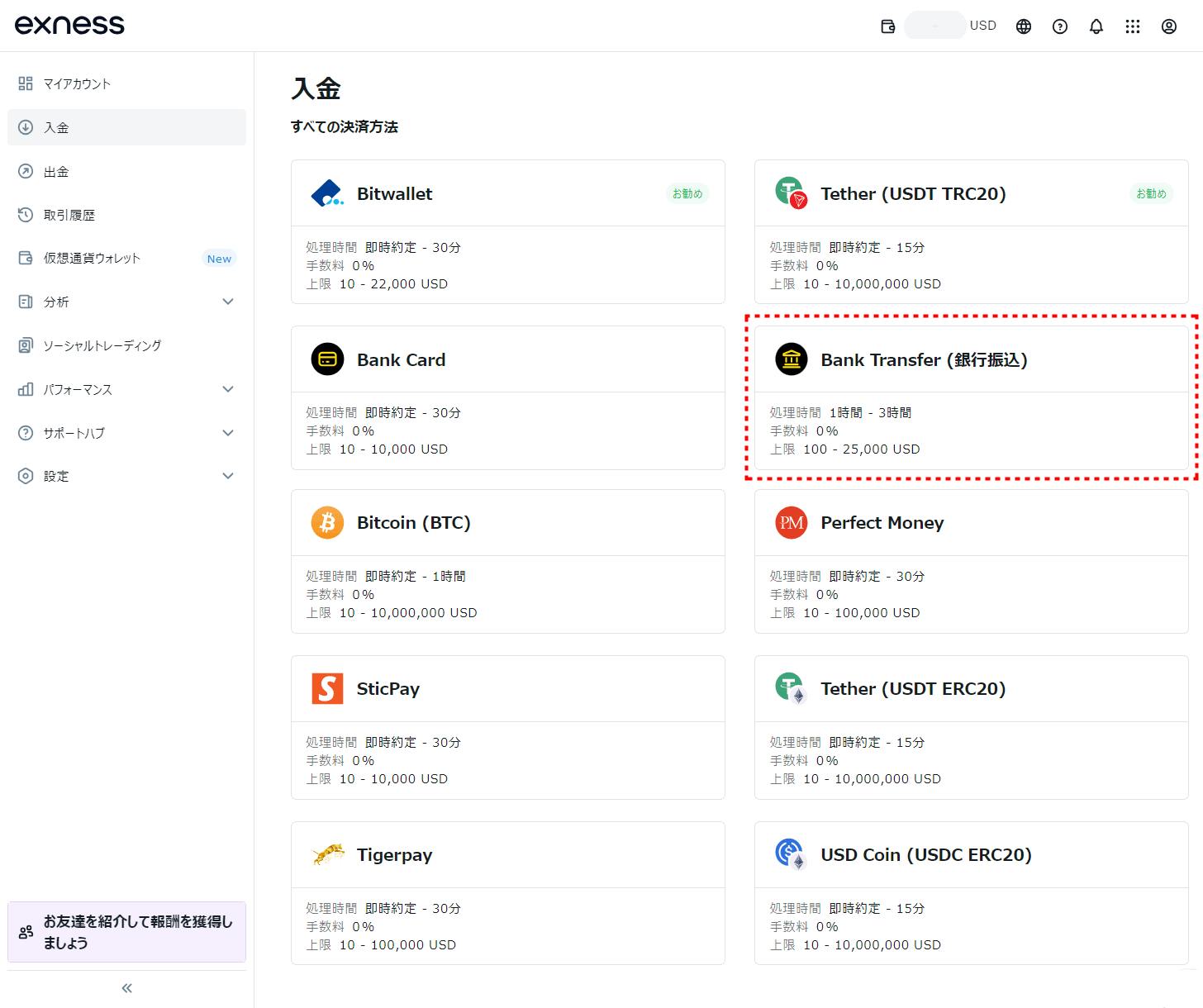
Task: Open 取引履歴 in the sidebar
Action: click(x=126, y=215)
